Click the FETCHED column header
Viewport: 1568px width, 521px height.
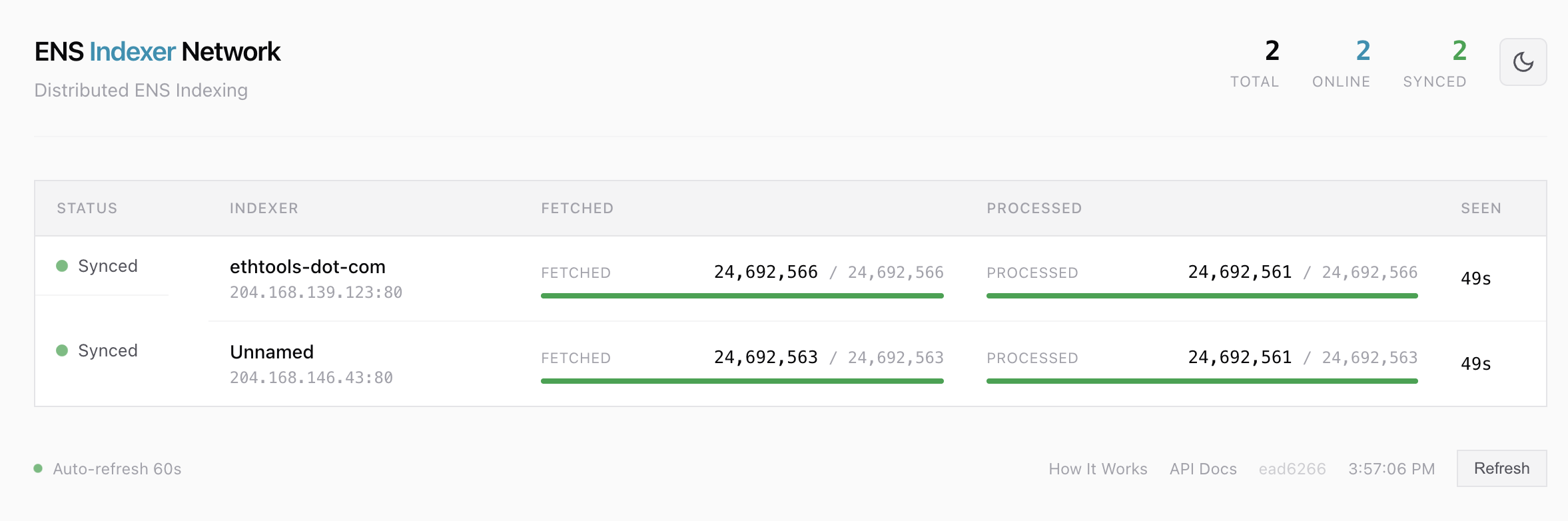[x=577, y=209]
